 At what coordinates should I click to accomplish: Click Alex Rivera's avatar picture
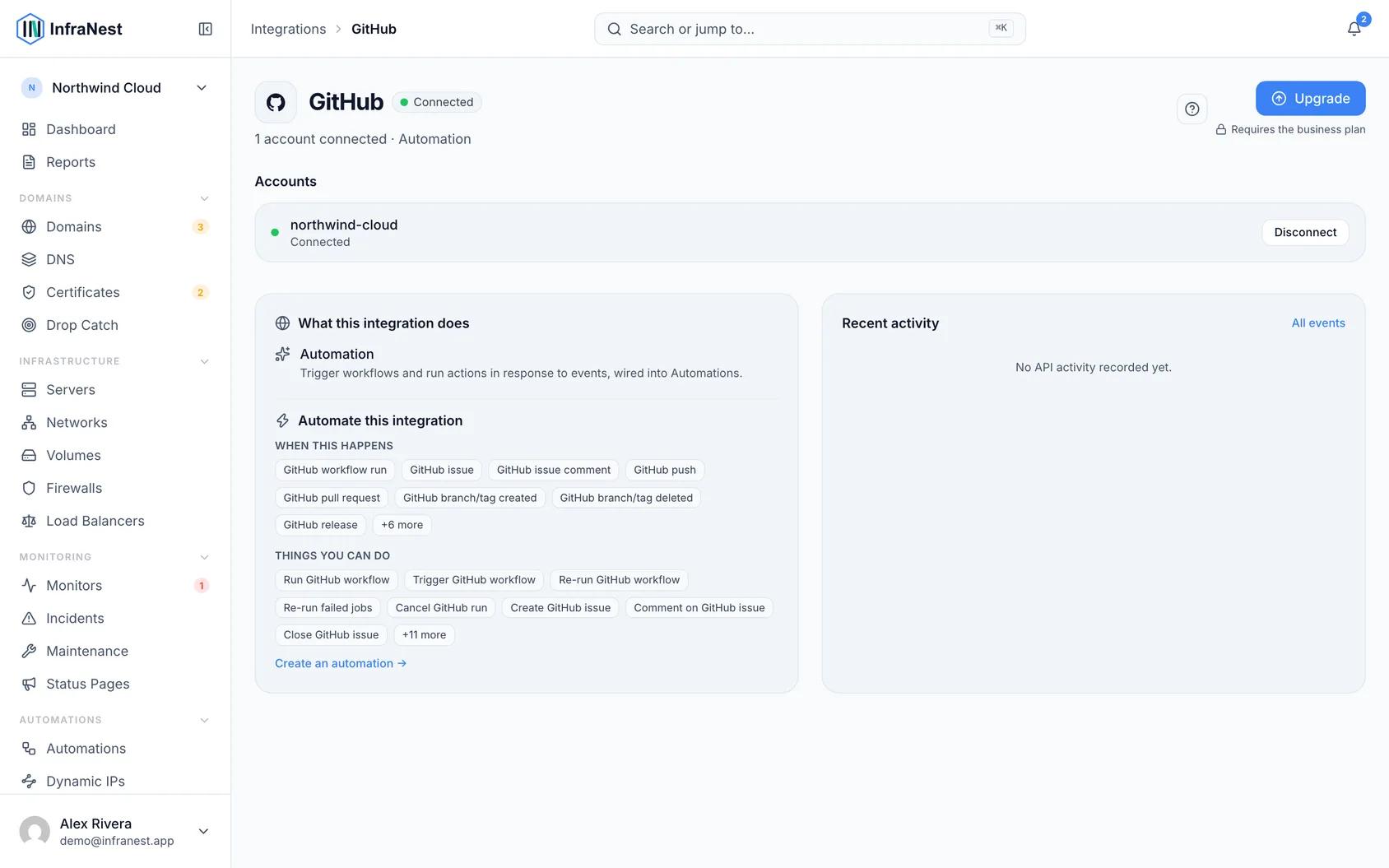coord(35,831)
